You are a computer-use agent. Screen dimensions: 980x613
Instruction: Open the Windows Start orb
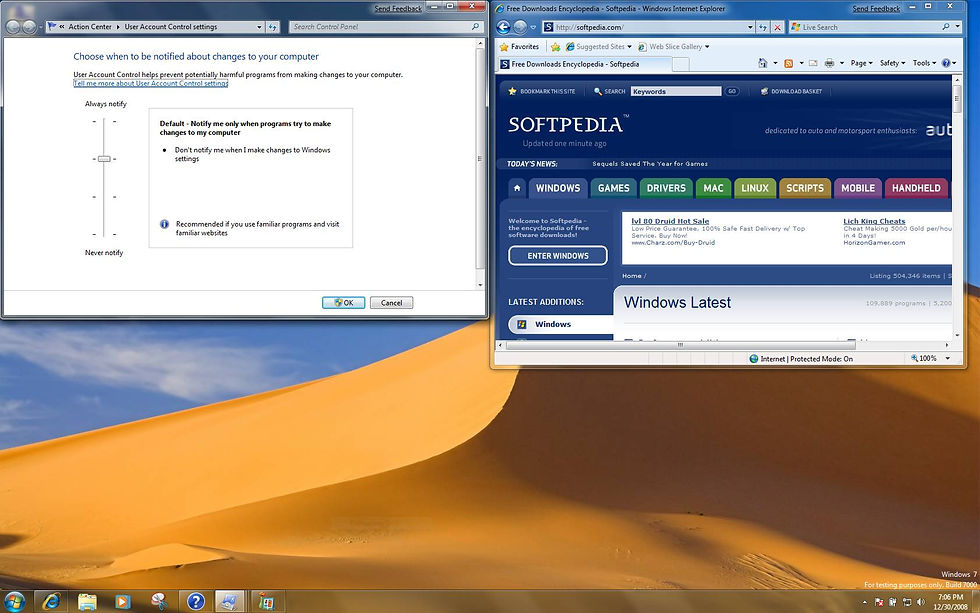click(14, 601)
